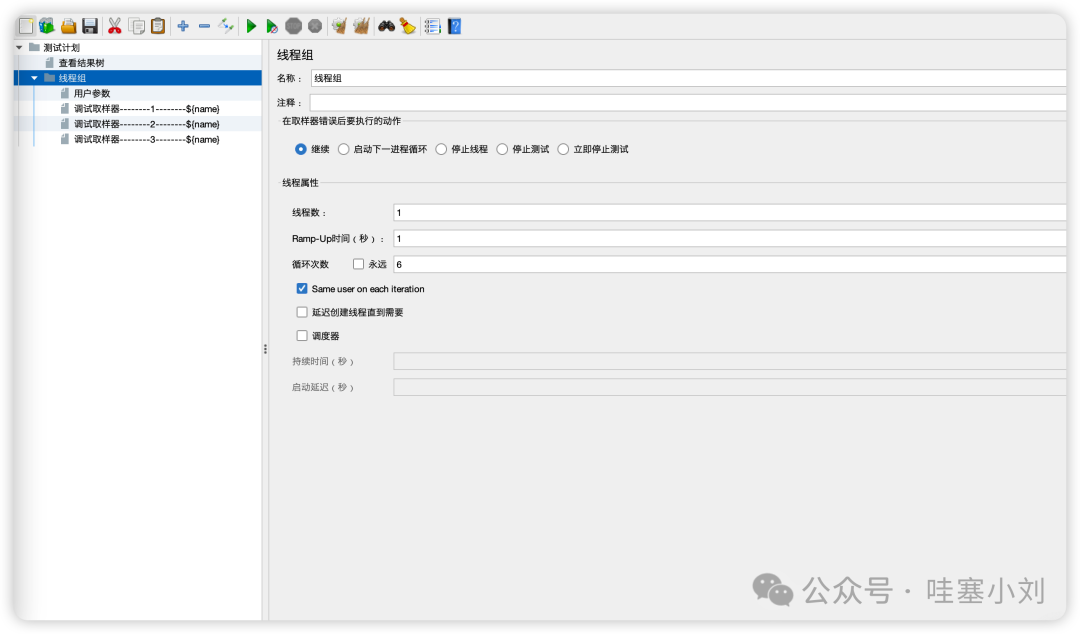Click the Stop test octagon icon
This screenshot has width=1080, height=634.
click(293, 26)
